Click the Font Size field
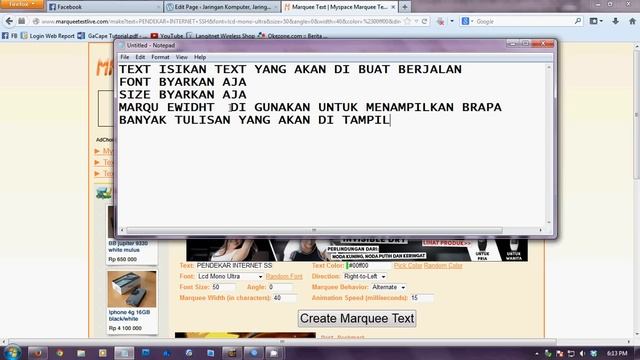This screenshot has width=640, height=360. click(x=223, y=287)
